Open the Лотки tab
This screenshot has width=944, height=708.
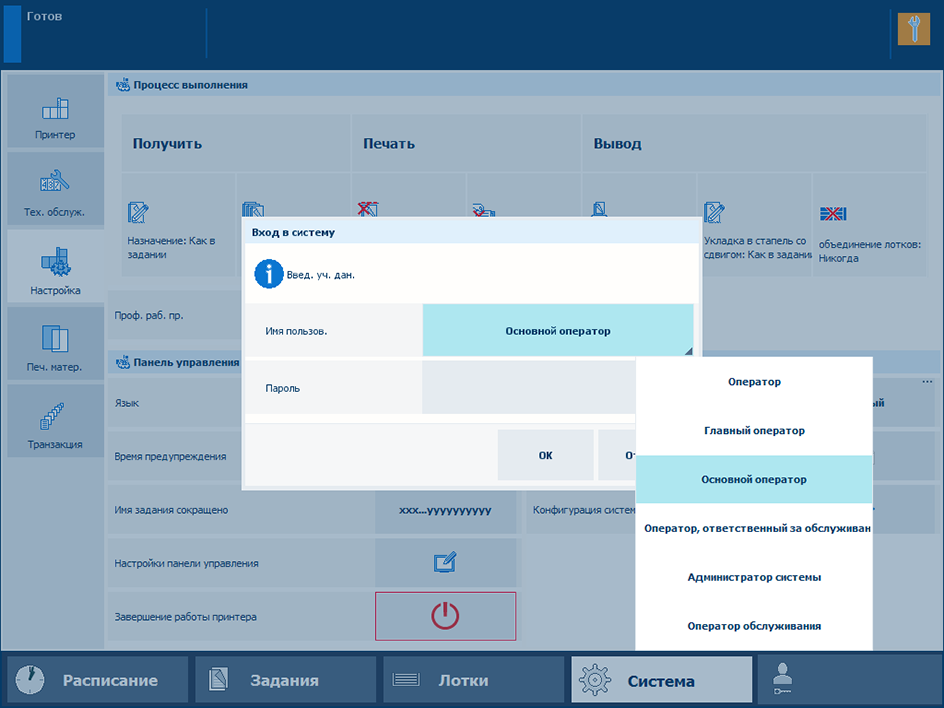coord(473,680)
